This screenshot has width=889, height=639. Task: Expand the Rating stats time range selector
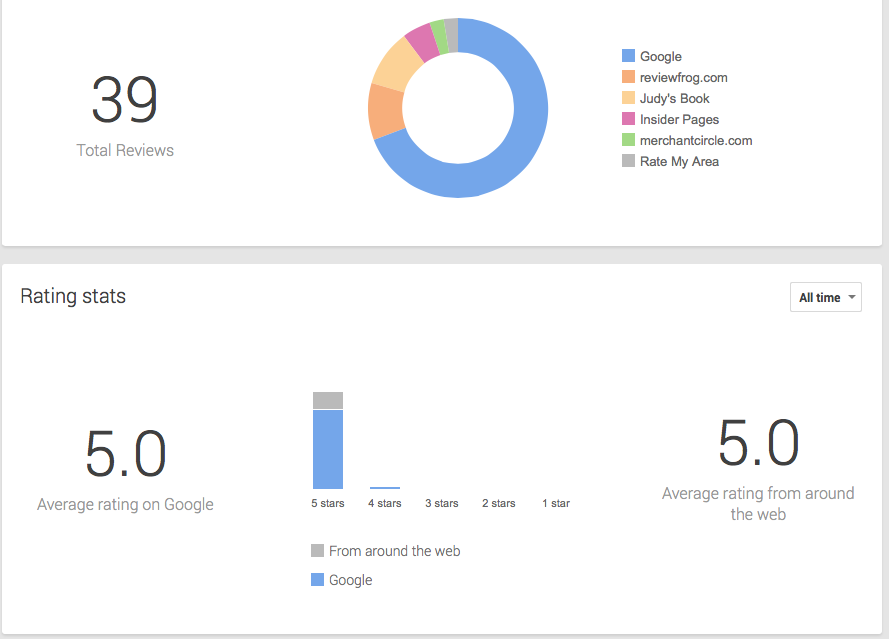point(825,297)
